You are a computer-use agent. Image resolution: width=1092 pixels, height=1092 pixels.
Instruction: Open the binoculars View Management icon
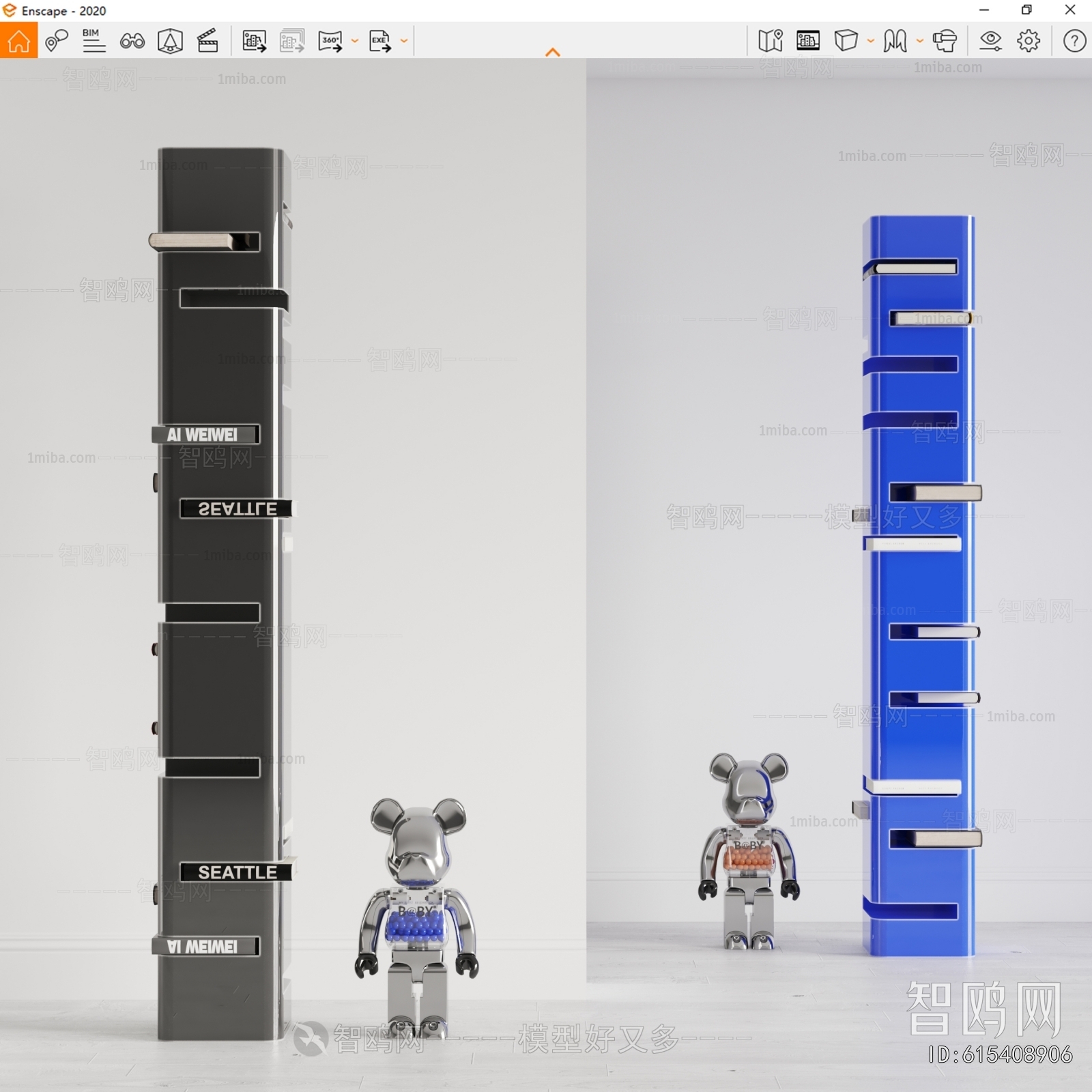[132, 41]
